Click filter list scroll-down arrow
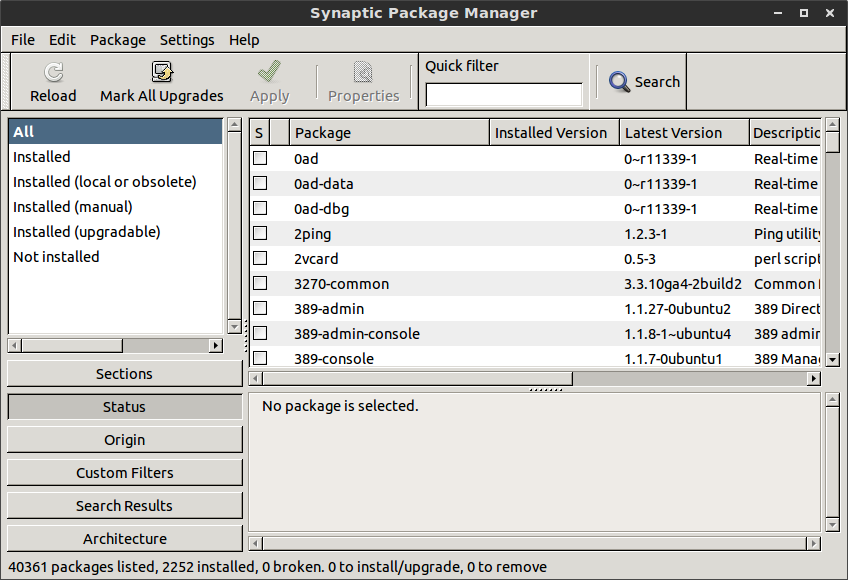Image resolution: width=848 pixels, height=580 pixels. point(234,327)
